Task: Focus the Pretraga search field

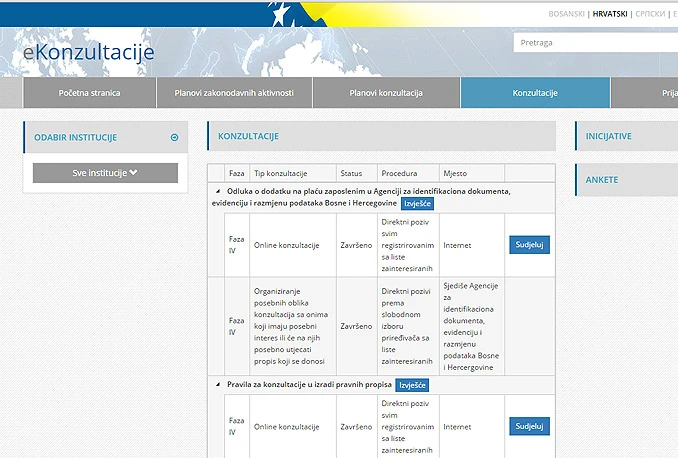Action: coord(596,43)
